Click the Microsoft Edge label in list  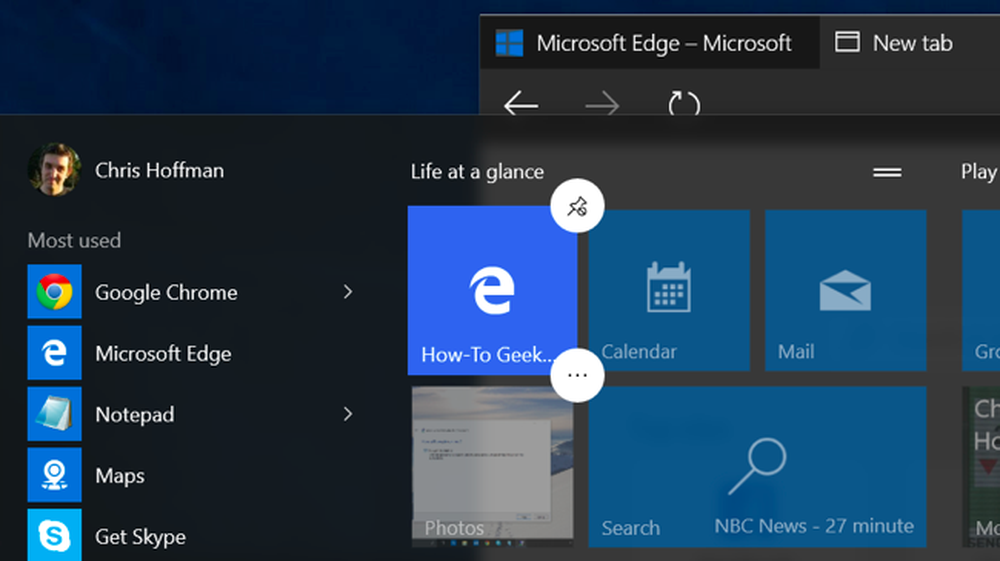click(163, 353)
